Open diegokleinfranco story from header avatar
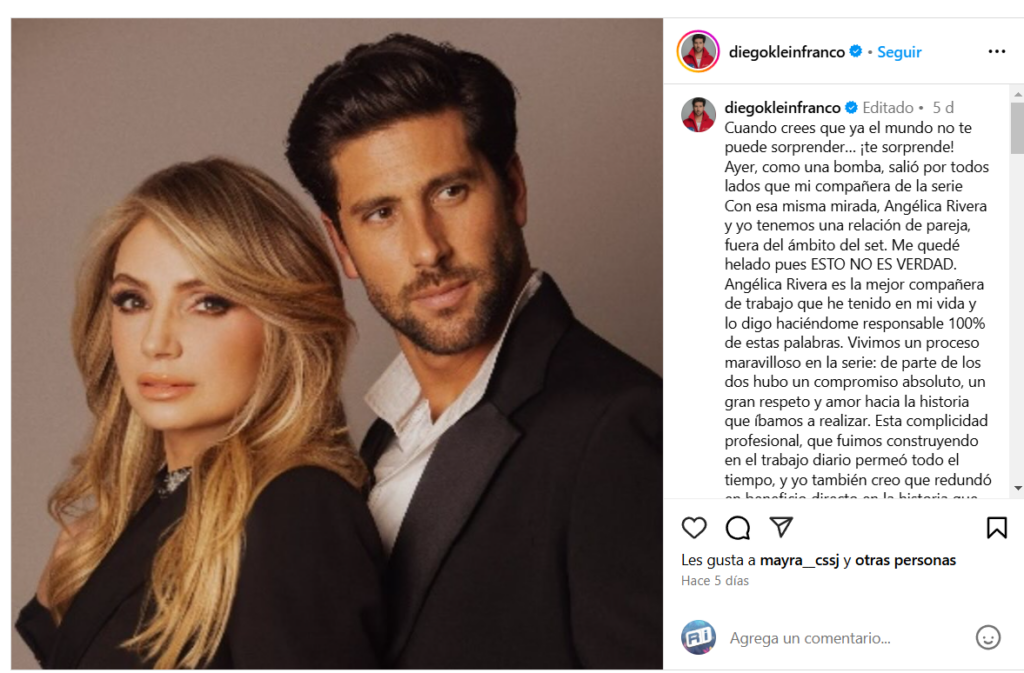This screenshot has width=1024, height=673. 698,51
